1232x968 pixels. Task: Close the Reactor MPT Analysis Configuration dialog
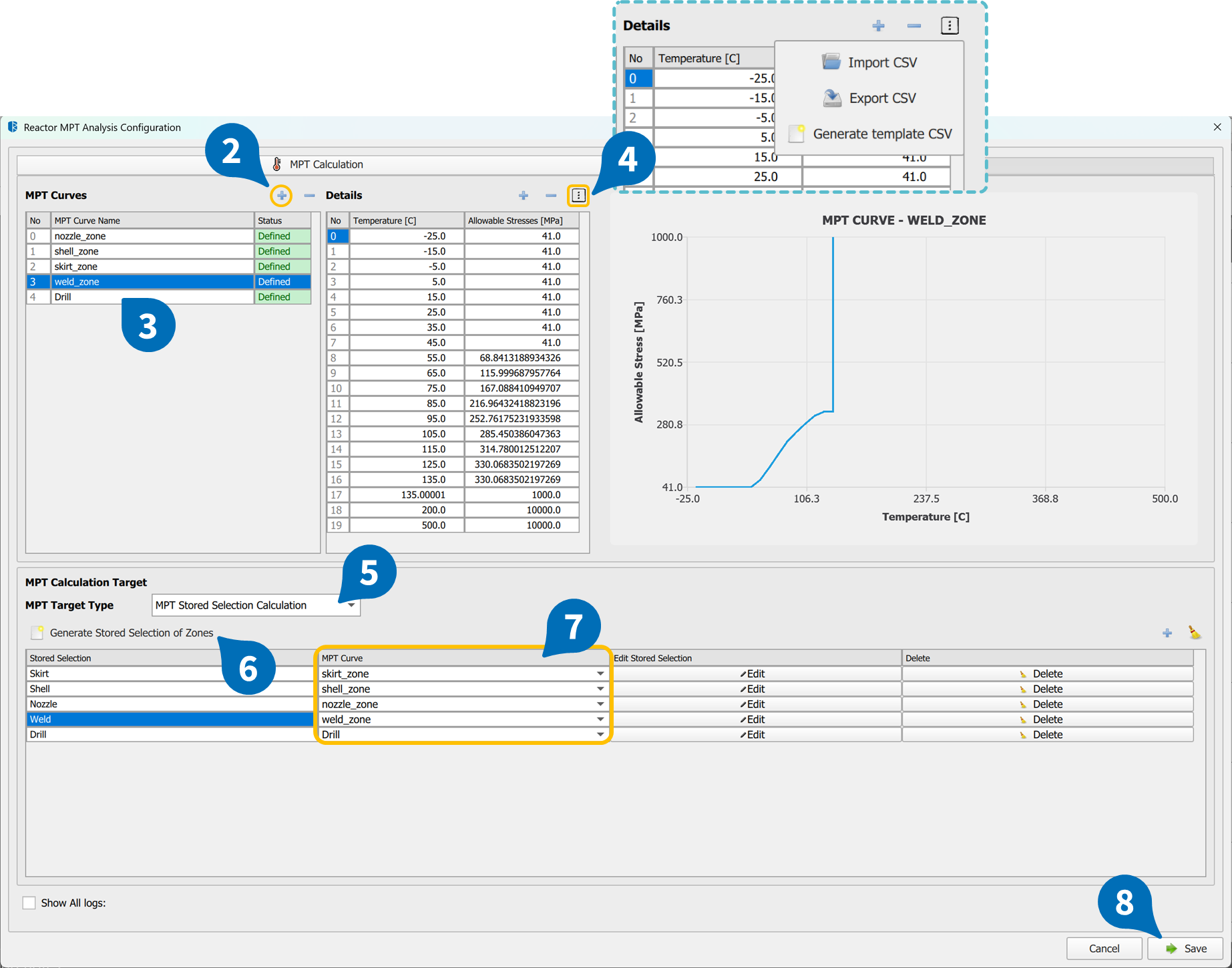[1217, 127]
